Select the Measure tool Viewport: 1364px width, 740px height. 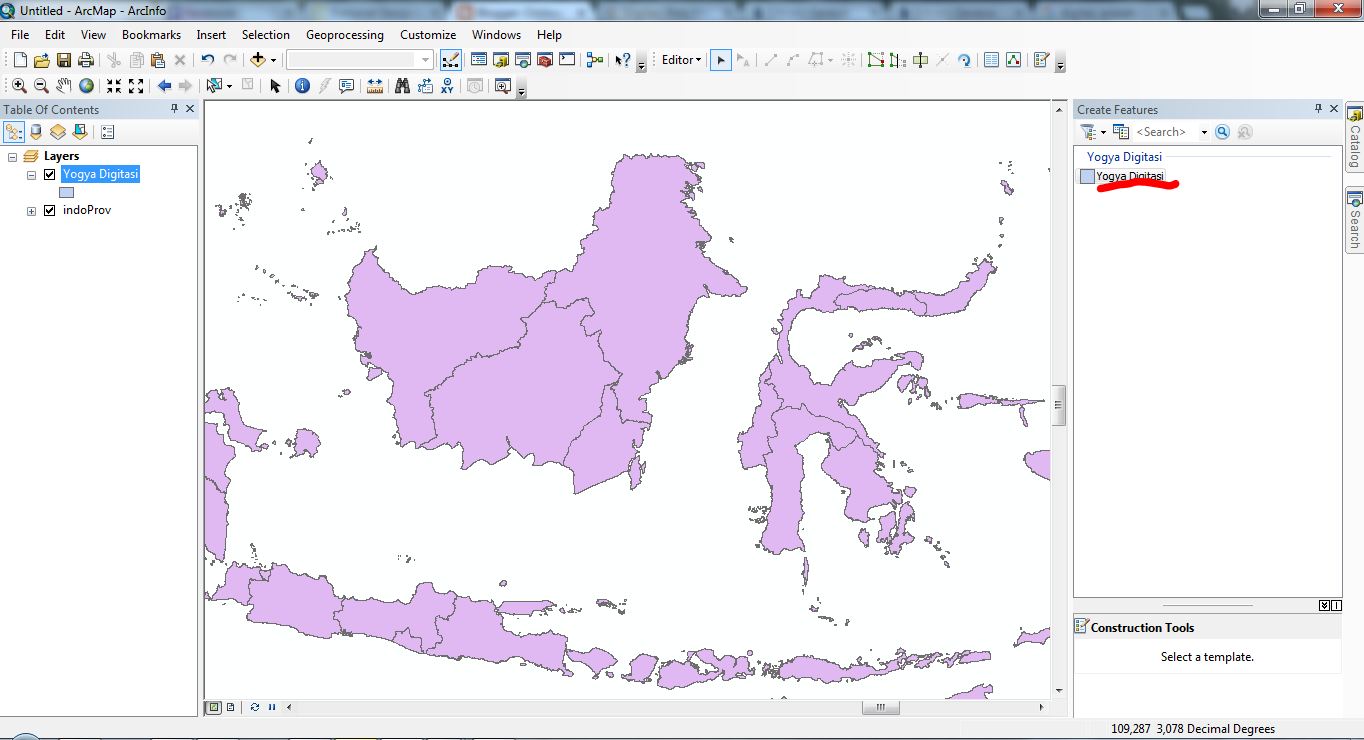(373, 85)
